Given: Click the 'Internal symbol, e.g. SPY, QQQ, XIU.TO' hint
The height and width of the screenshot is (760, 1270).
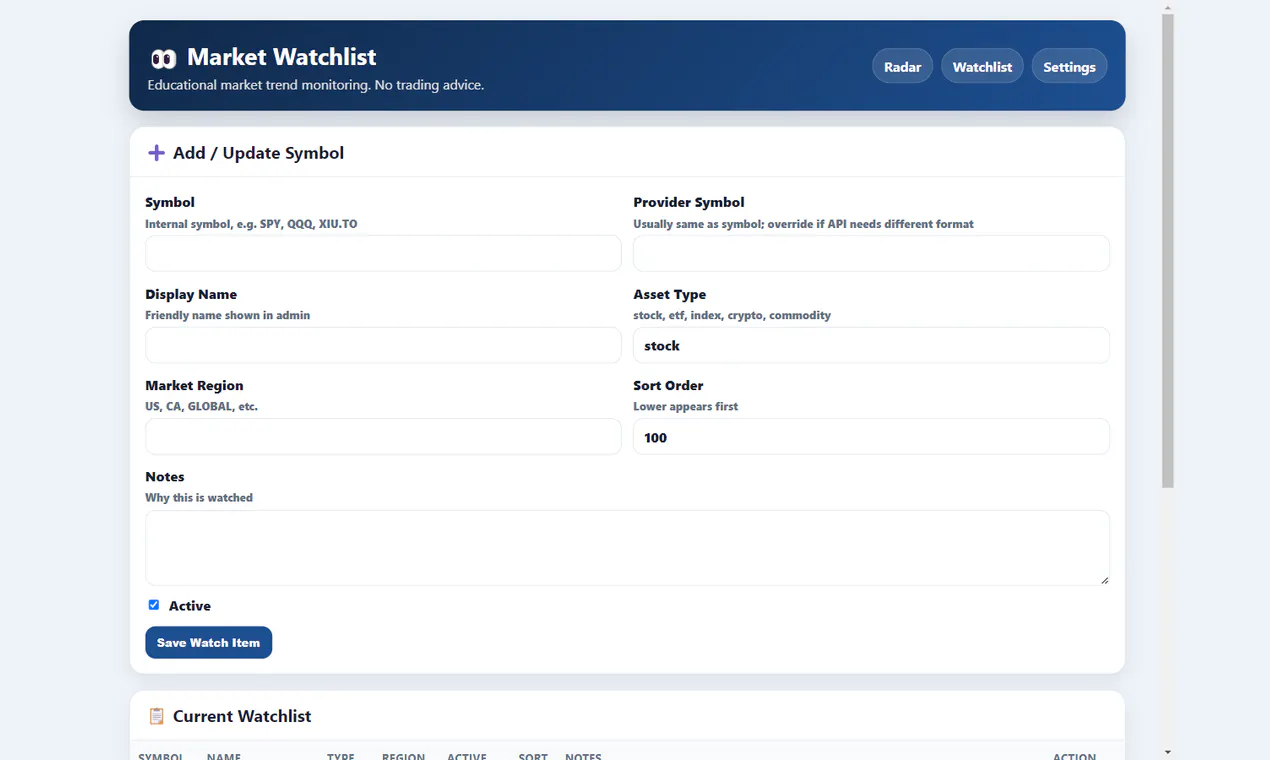Looking at the screenshot, I should (x=251, y=224).
